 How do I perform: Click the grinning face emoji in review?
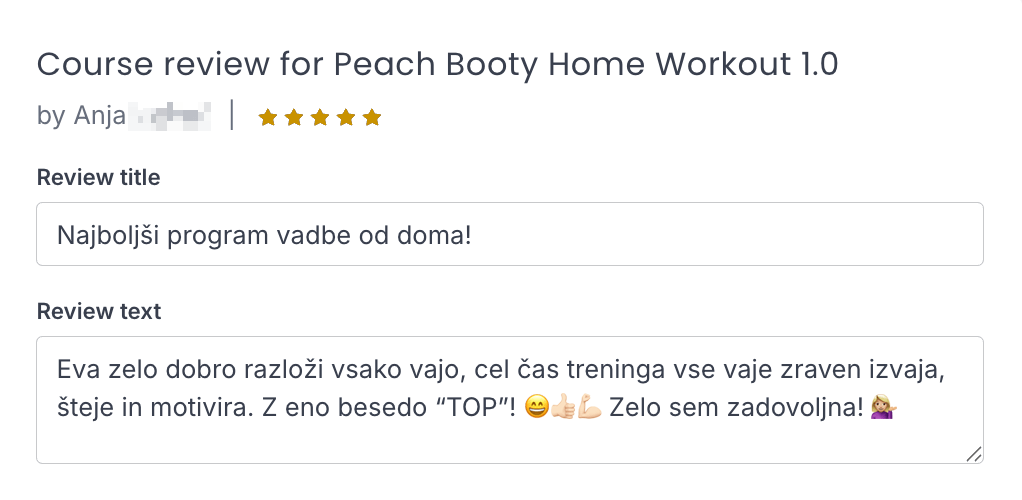[x=535, y=409]
